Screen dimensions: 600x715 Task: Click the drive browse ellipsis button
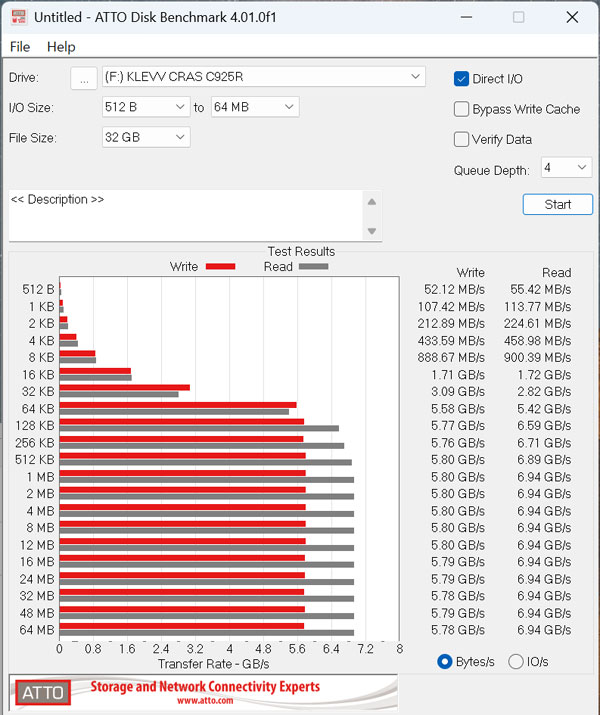(x=85, y=78)
